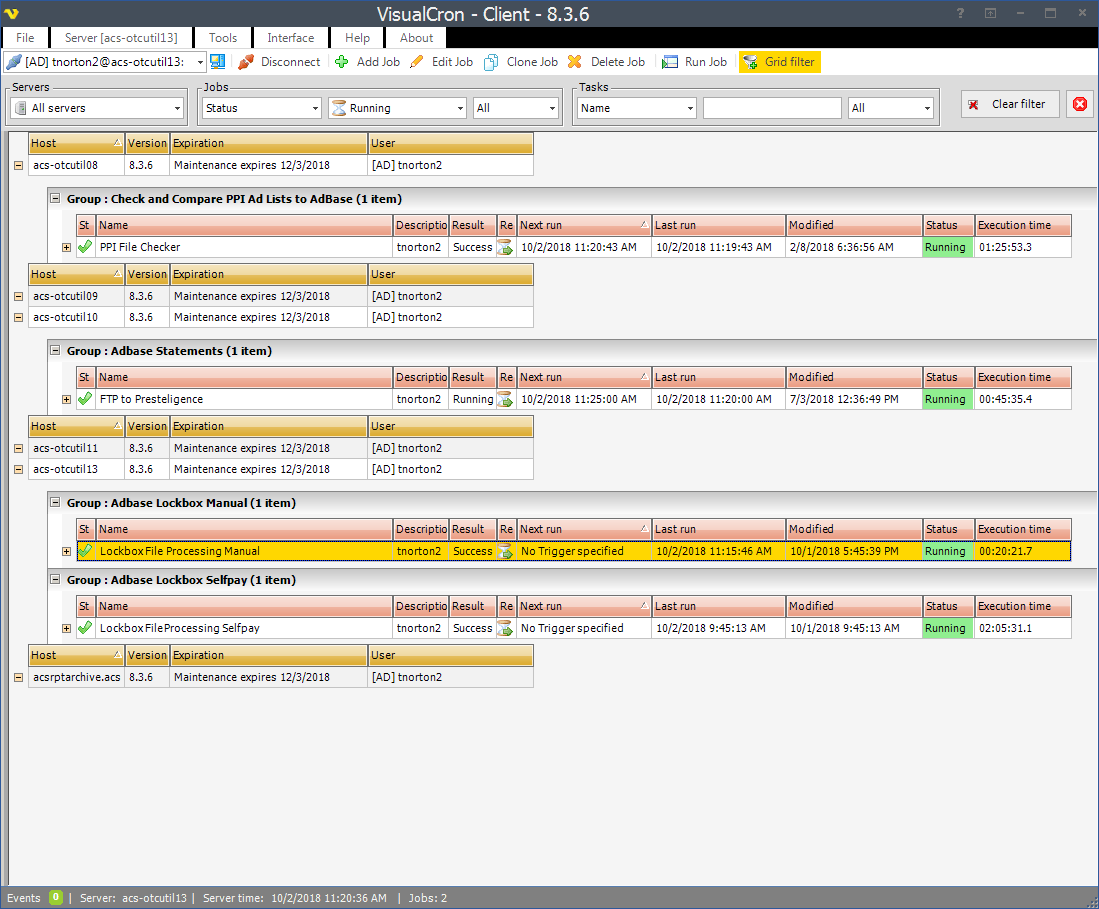Click the Run Job icon

pyautogui.click(x=670, y=62)
